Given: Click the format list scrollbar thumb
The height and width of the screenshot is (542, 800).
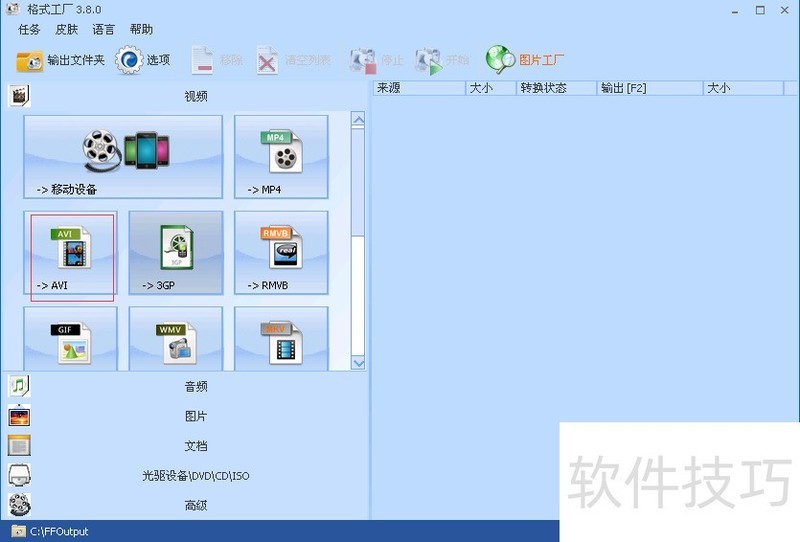Looking at the screenshot, I should tap(358, 182).
